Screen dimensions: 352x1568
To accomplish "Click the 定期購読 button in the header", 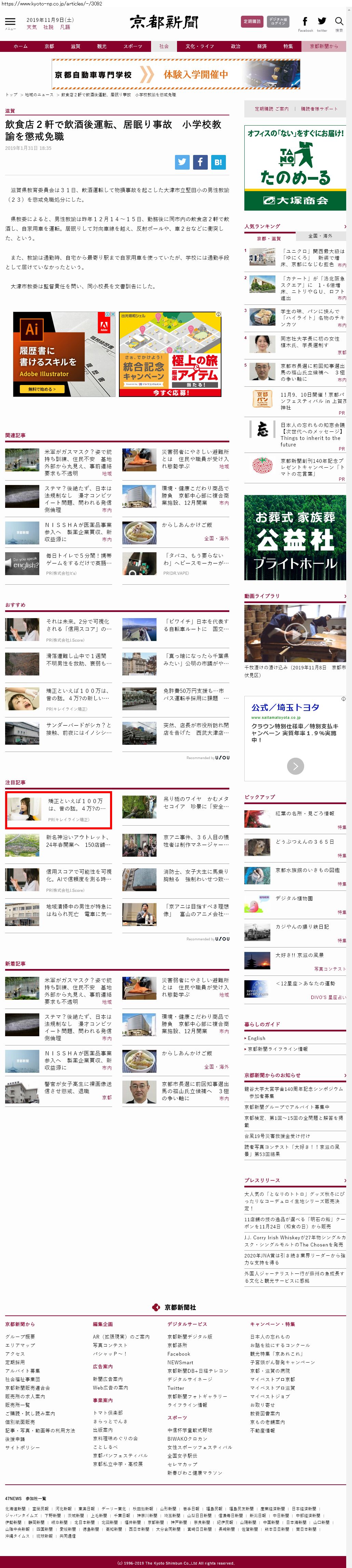I will tap(252, 21).
